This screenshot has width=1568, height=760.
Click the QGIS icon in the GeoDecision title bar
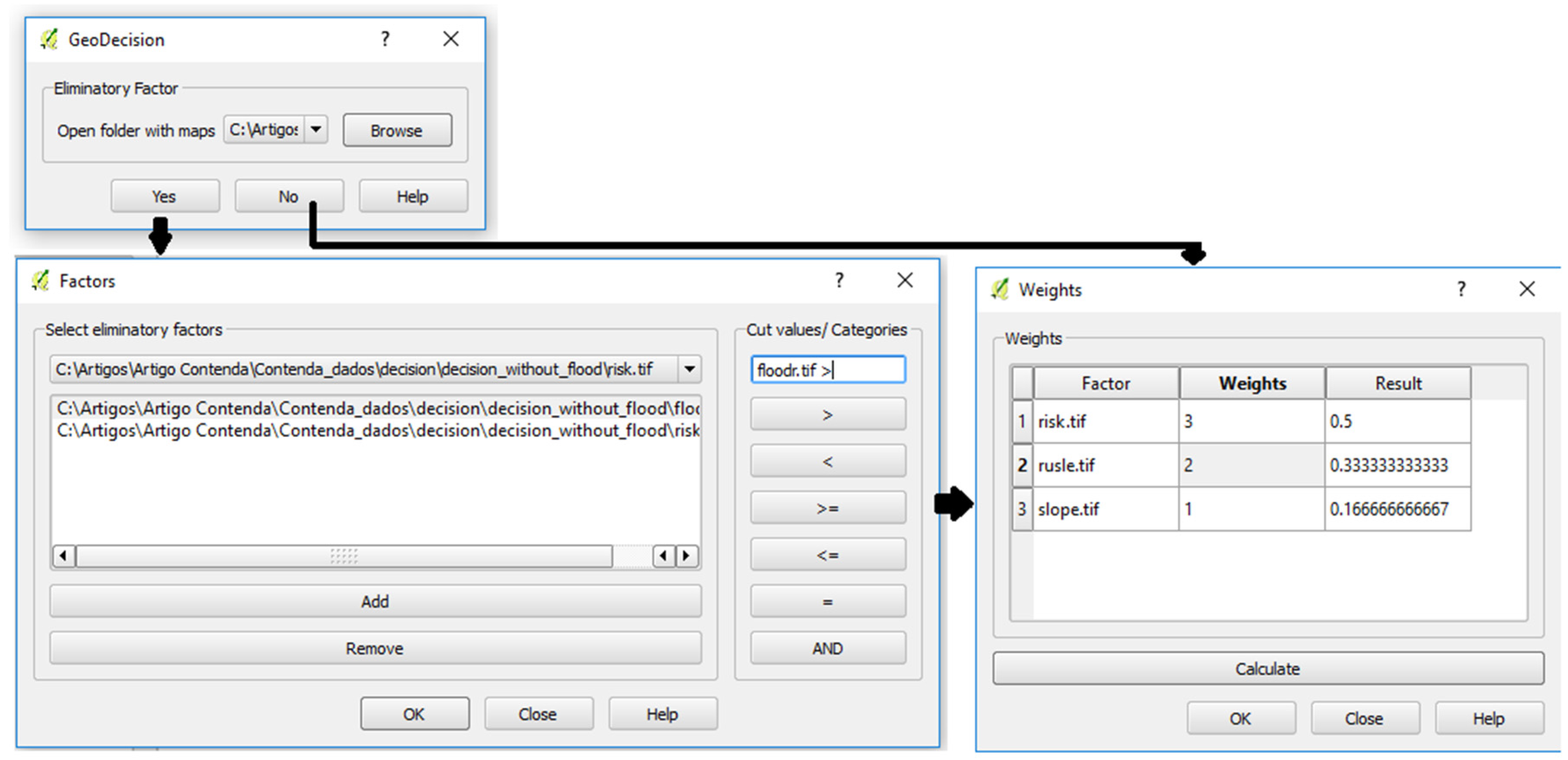point(49,40)
